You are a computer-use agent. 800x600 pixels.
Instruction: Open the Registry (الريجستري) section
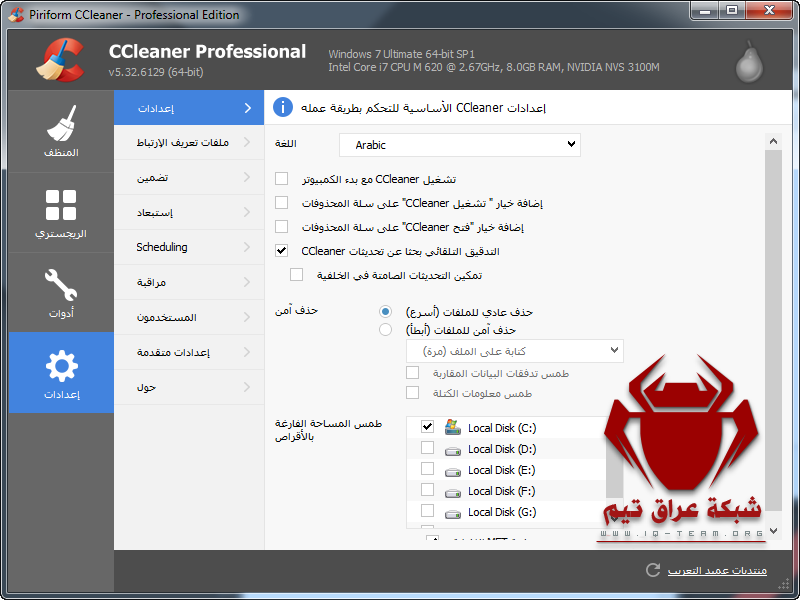[61, 213]
